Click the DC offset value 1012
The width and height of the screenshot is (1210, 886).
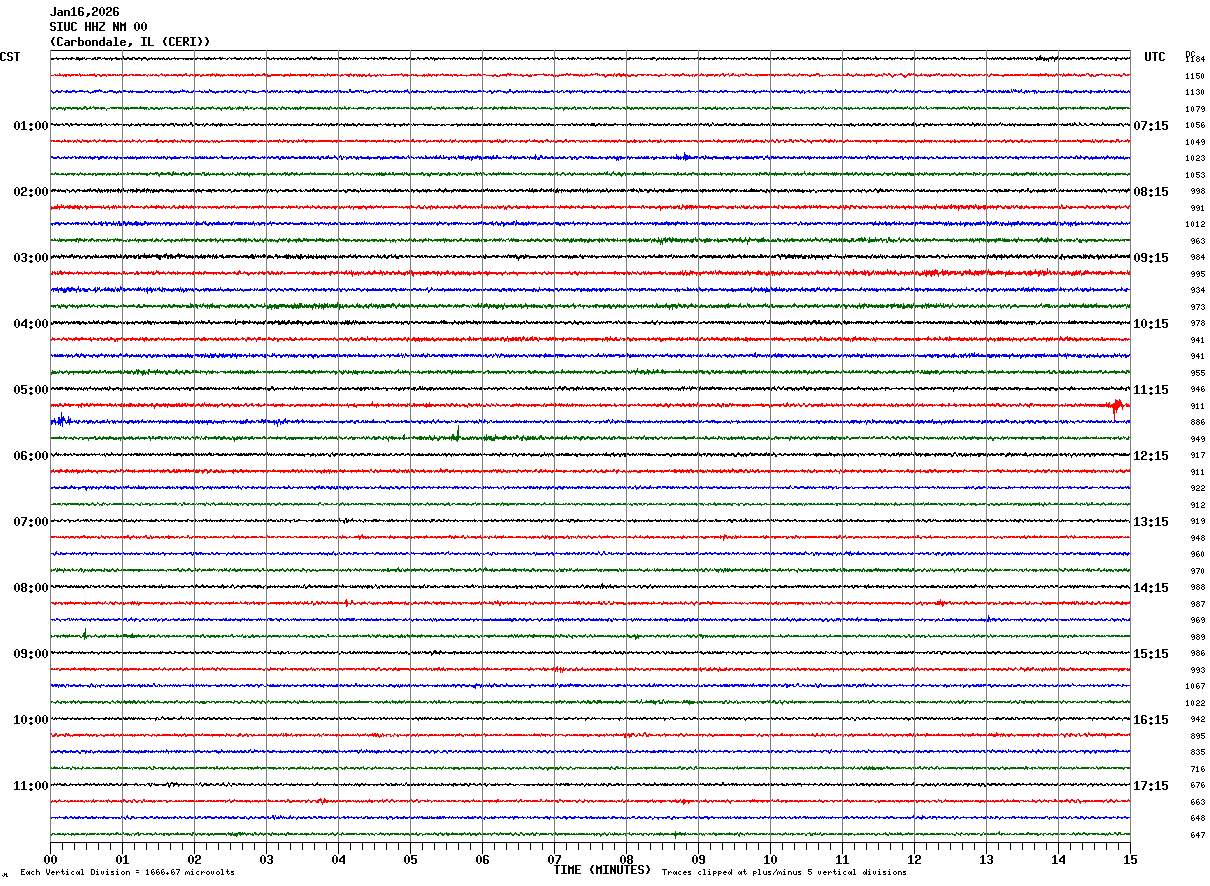click(x=1195, y=225)
